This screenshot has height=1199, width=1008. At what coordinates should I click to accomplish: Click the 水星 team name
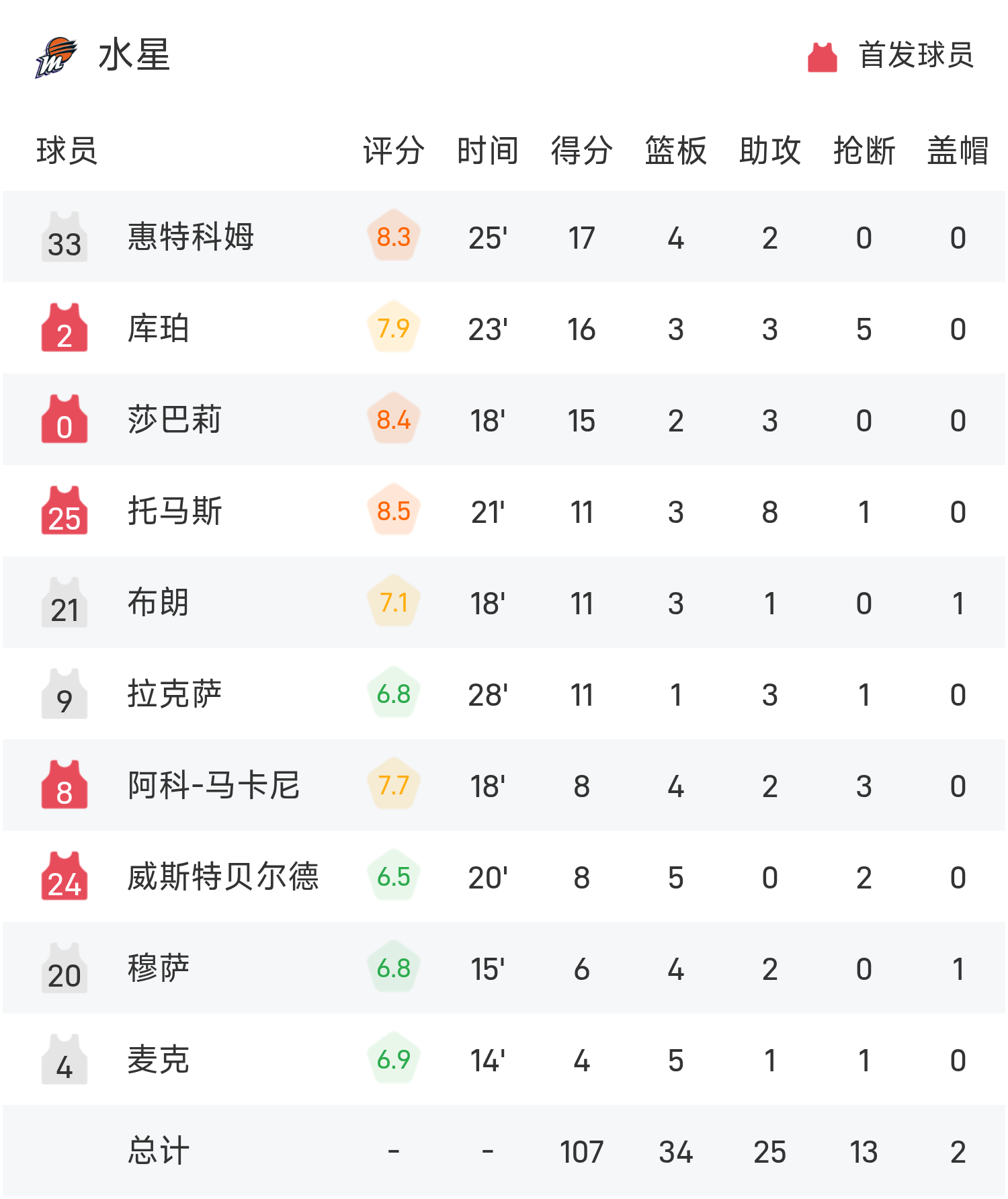click(134, 55)
